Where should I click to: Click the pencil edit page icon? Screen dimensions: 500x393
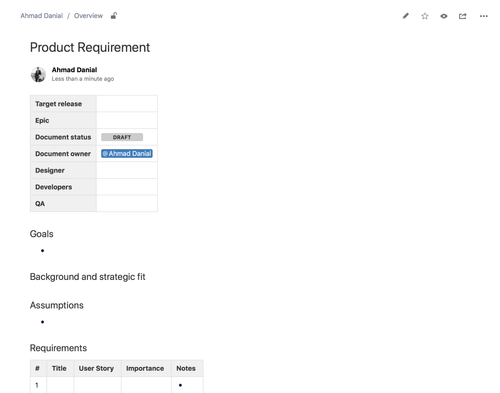click(x=405, y=16)
